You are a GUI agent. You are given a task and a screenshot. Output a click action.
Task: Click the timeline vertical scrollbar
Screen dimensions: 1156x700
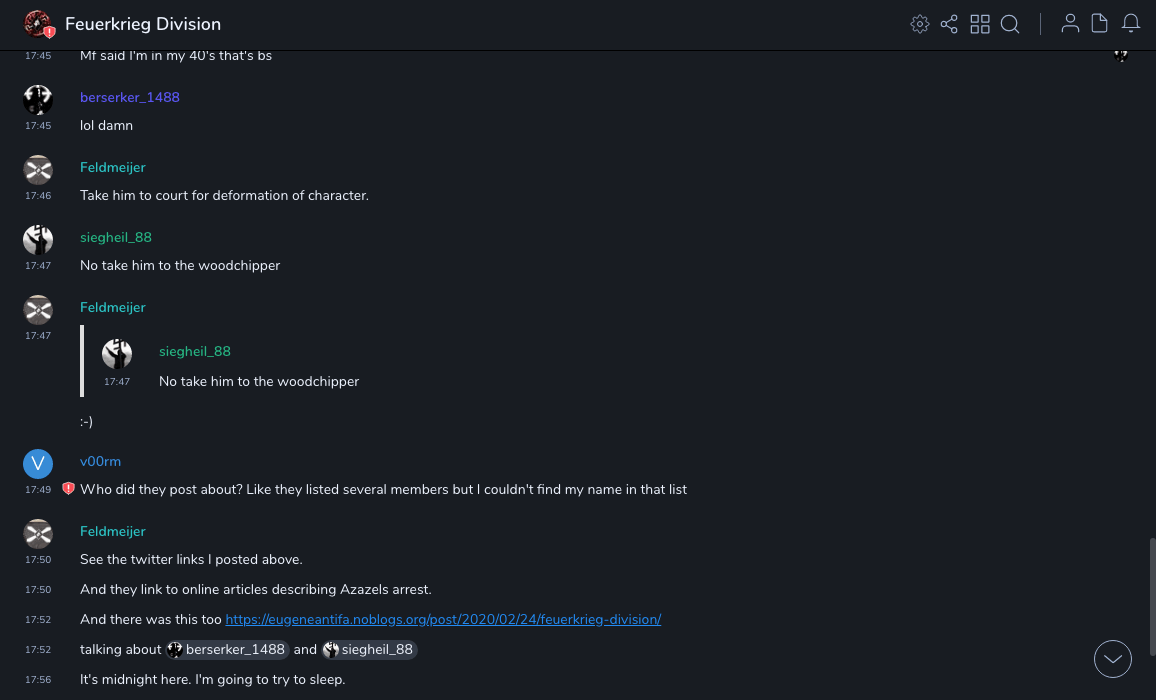click(1152, 598)
